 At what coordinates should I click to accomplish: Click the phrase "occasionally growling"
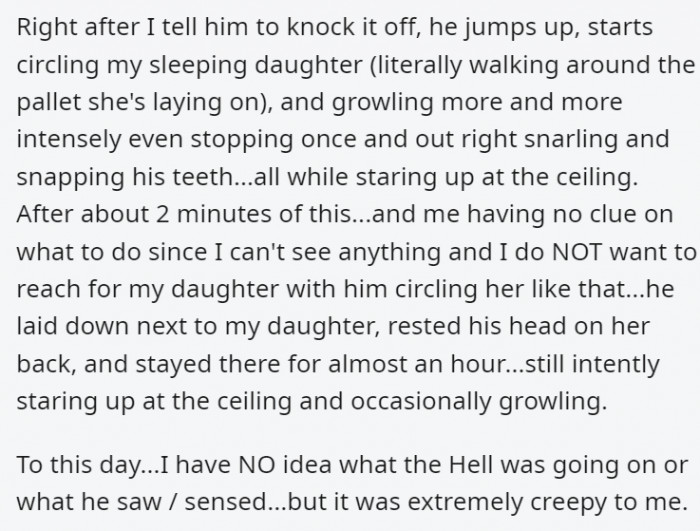tap(479, 401)
